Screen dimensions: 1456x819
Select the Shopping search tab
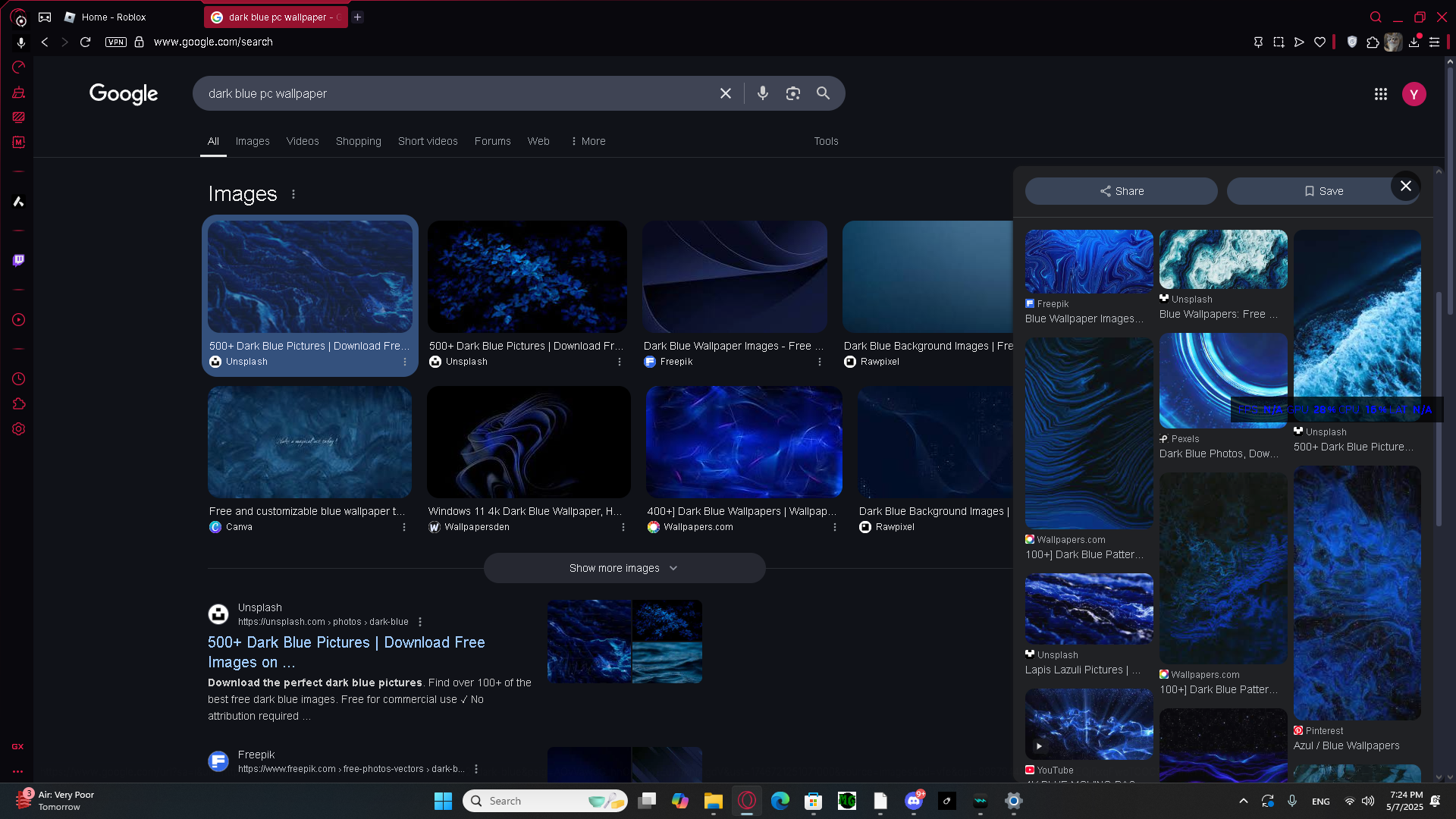coord(358,141)
